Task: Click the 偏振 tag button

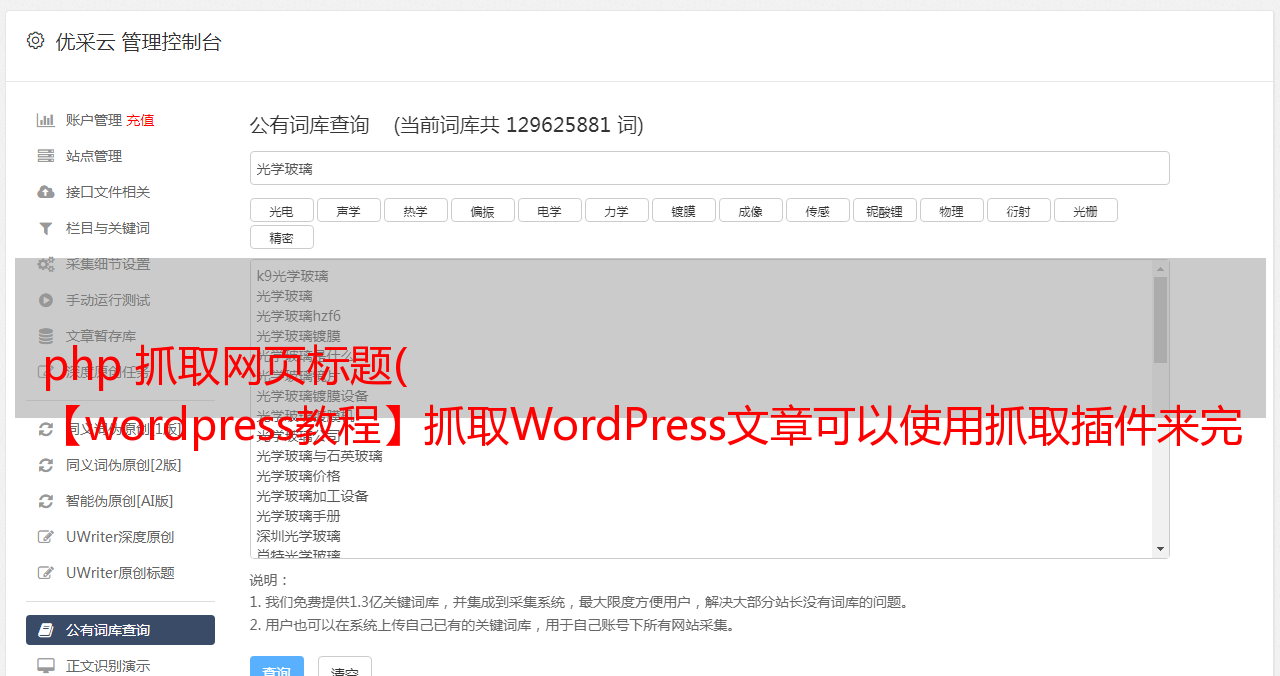Action: [x=482, y=211]
